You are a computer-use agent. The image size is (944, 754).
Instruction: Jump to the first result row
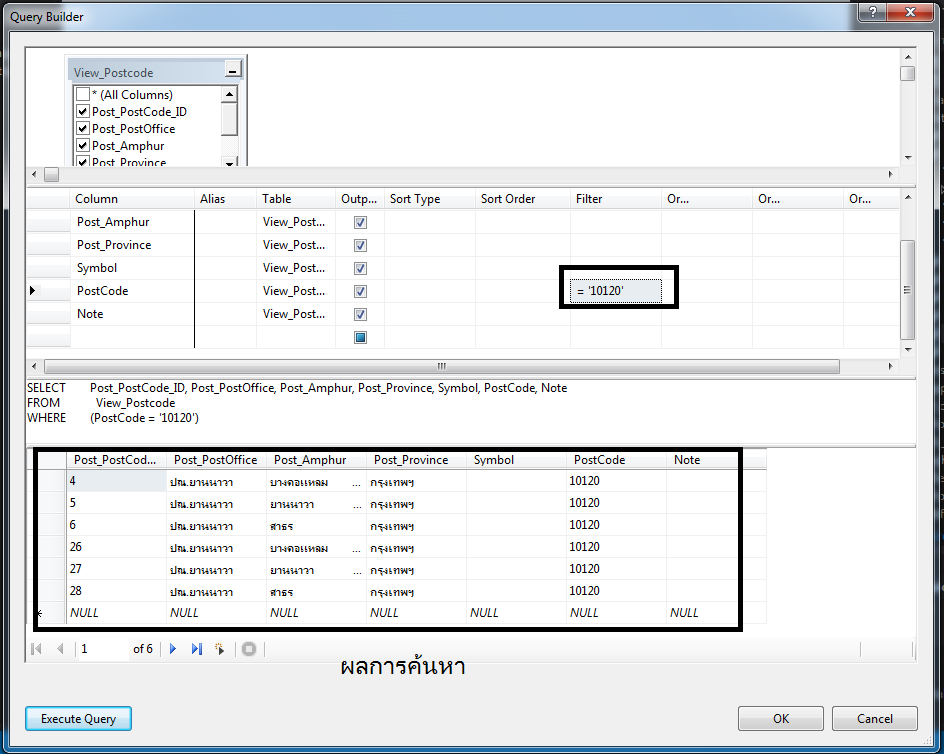37,649
